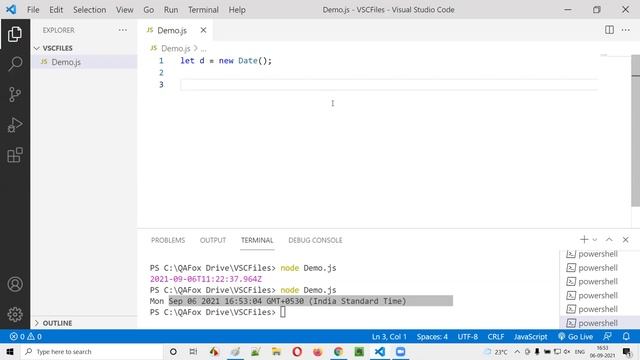
Task: Click in editor line 3
Action: click(388, 84)
